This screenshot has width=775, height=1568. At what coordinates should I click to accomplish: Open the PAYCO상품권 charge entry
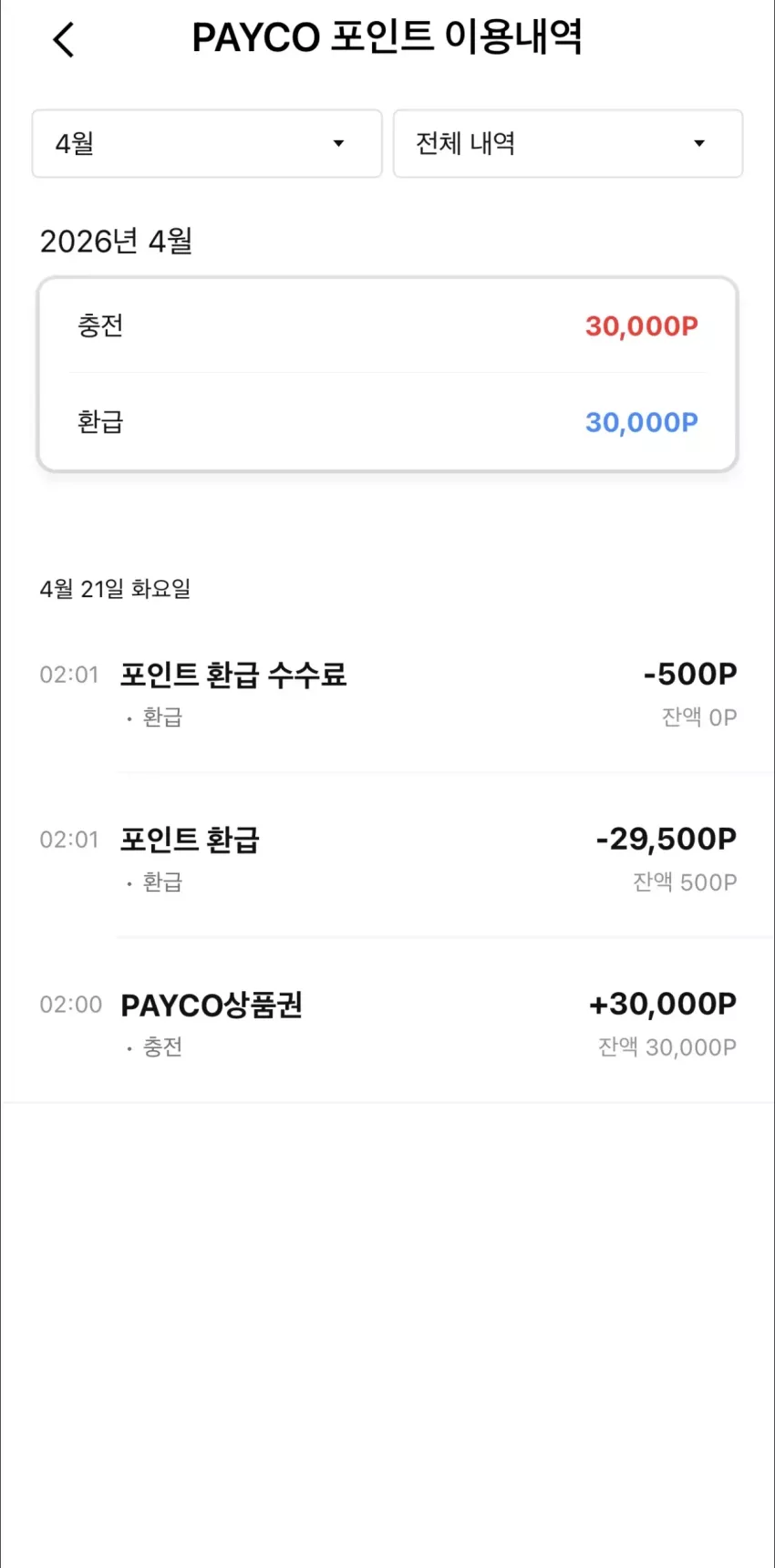coord(387,1023)
